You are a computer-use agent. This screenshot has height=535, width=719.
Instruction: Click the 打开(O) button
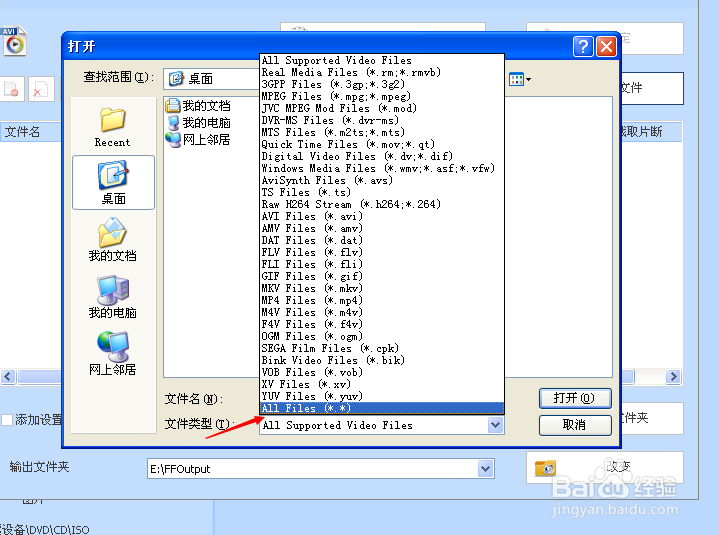click(575, 398)
